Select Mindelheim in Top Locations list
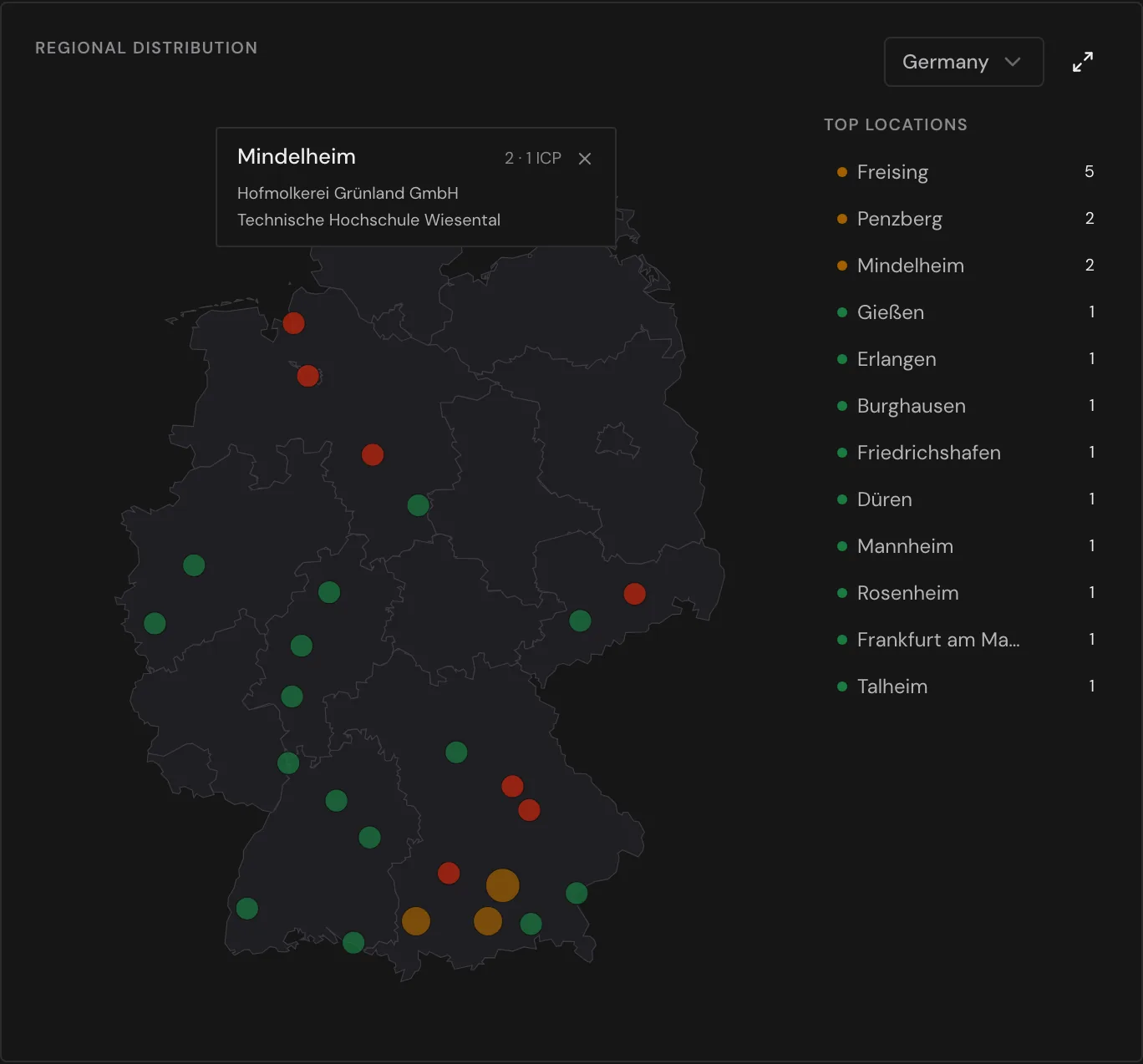1143x1064 pixels. click(965, 266)
